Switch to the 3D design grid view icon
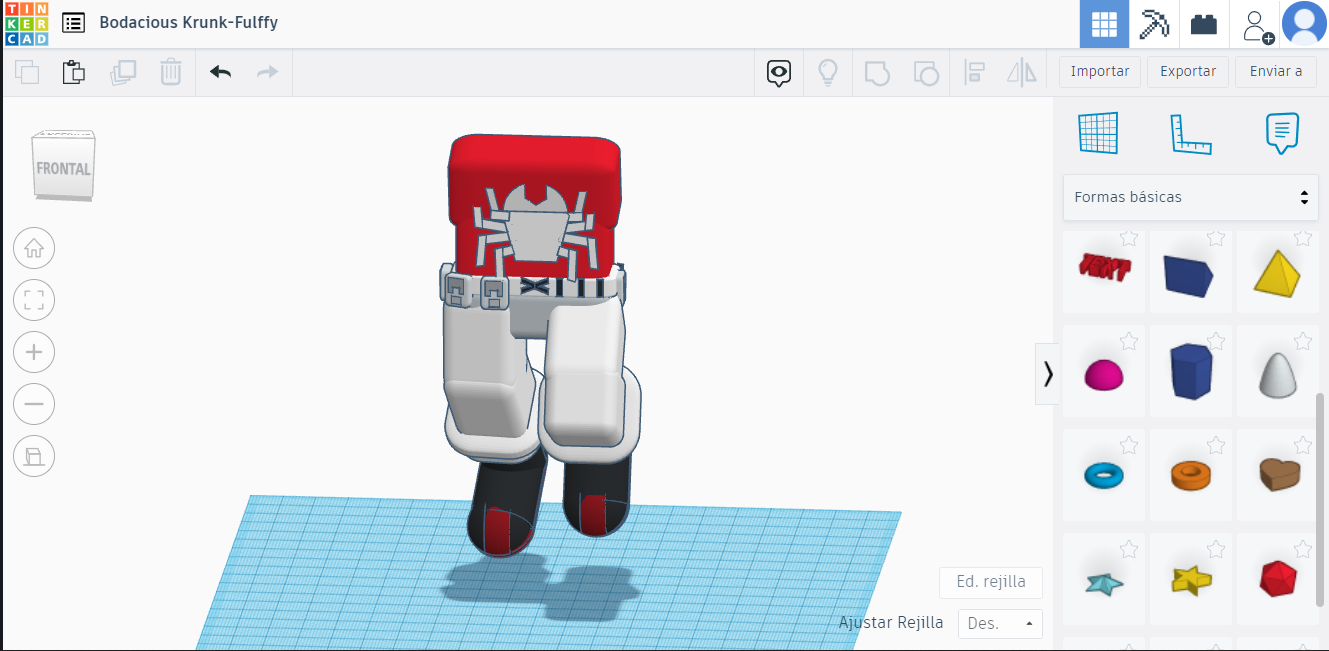 click(1104, 24)
